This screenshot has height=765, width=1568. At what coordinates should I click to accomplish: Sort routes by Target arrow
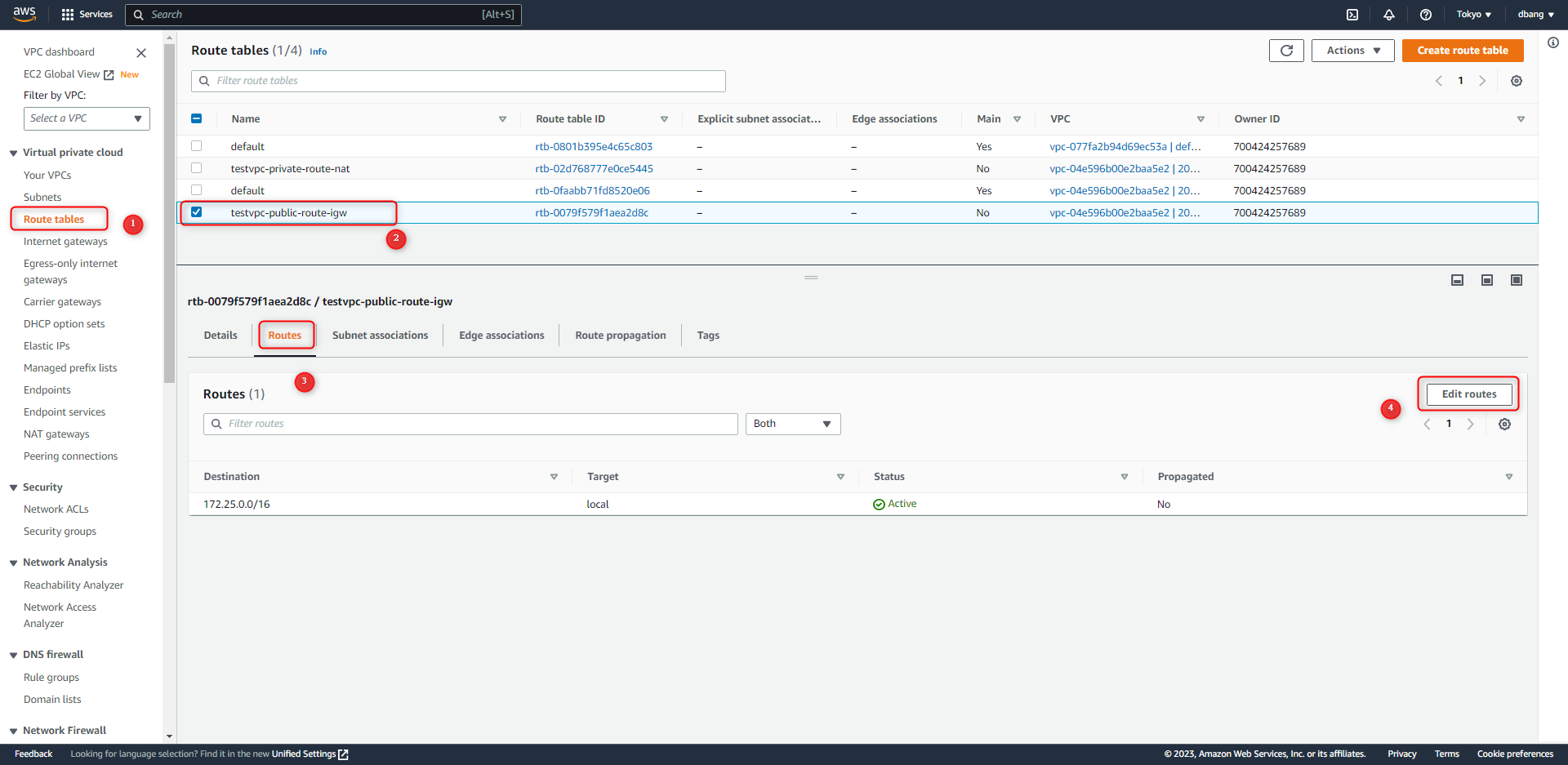point(840,477)
